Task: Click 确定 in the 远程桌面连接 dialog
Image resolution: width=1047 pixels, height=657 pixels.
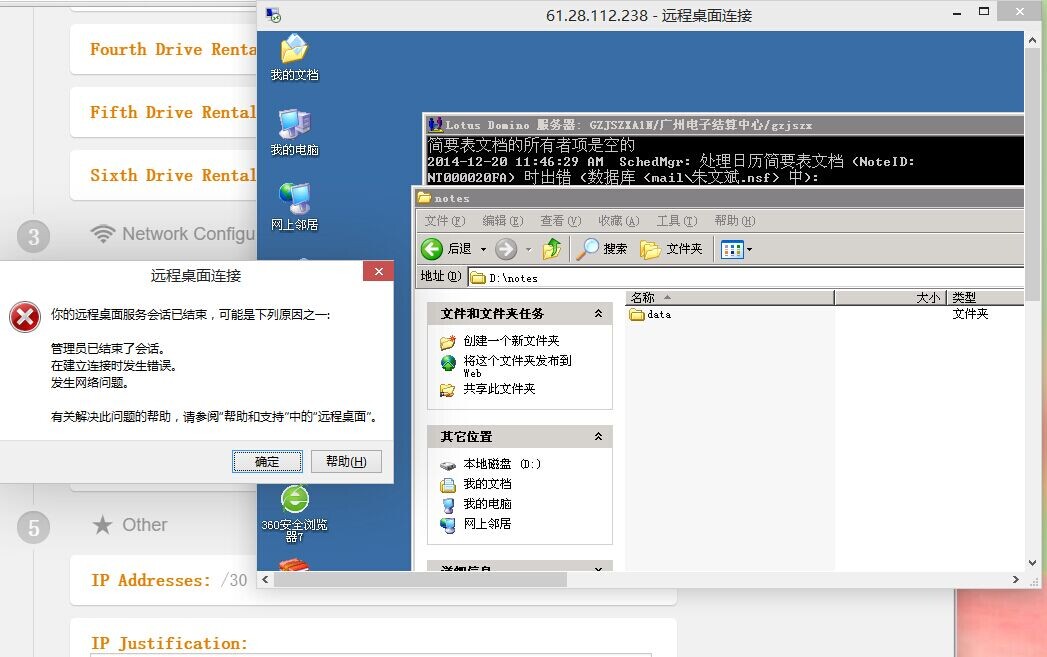Action: pyautogui.click(x=267, y=461)
